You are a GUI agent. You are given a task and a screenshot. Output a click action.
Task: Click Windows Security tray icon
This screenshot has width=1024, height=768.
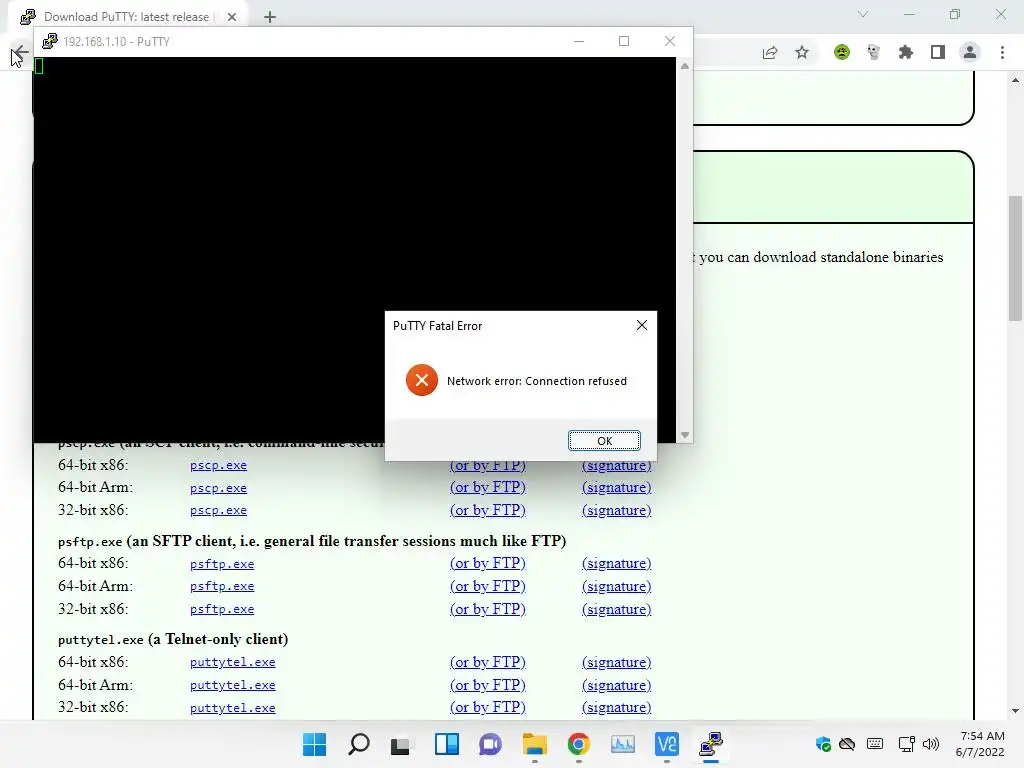coord(823,744)
